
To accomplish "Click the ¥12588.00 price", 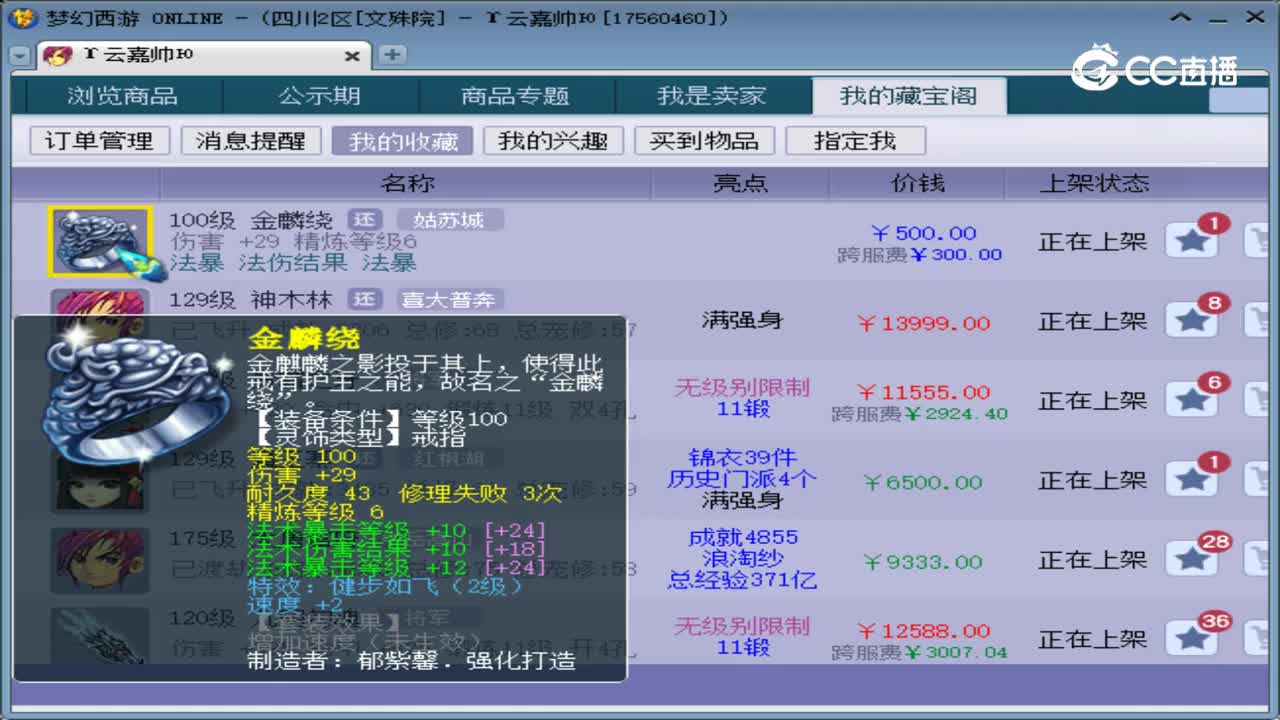I will coord(923,631).
